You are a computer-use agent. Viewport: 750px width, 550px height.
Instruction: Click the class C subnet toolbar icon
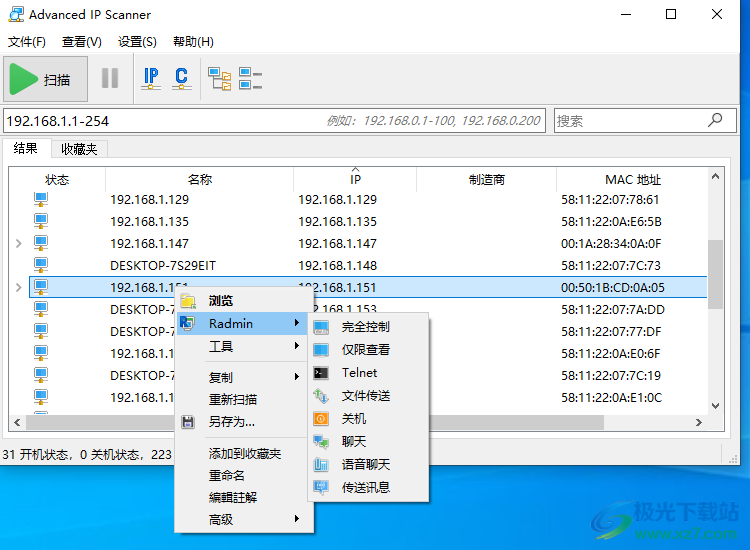(x=182, y=78)
